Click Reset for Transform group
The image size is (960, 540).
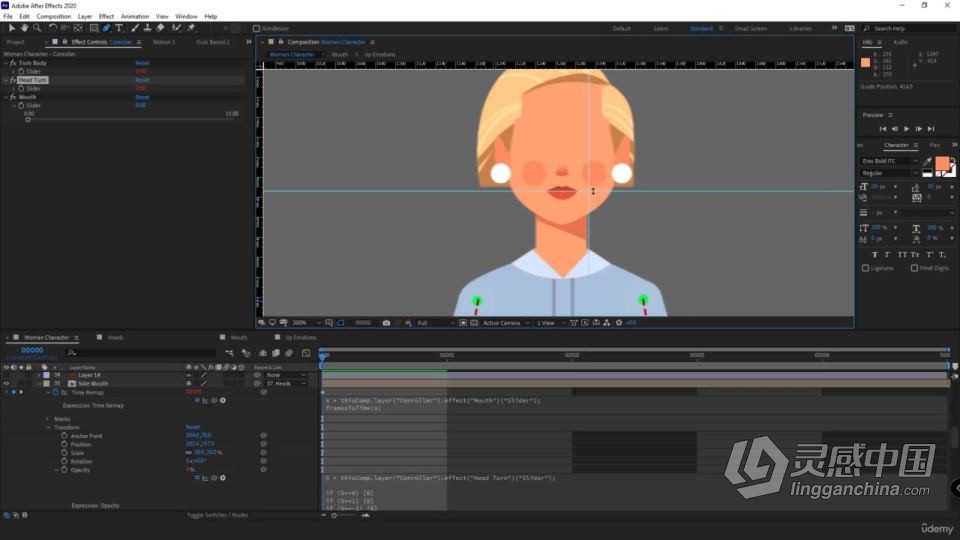pos(192,427)
